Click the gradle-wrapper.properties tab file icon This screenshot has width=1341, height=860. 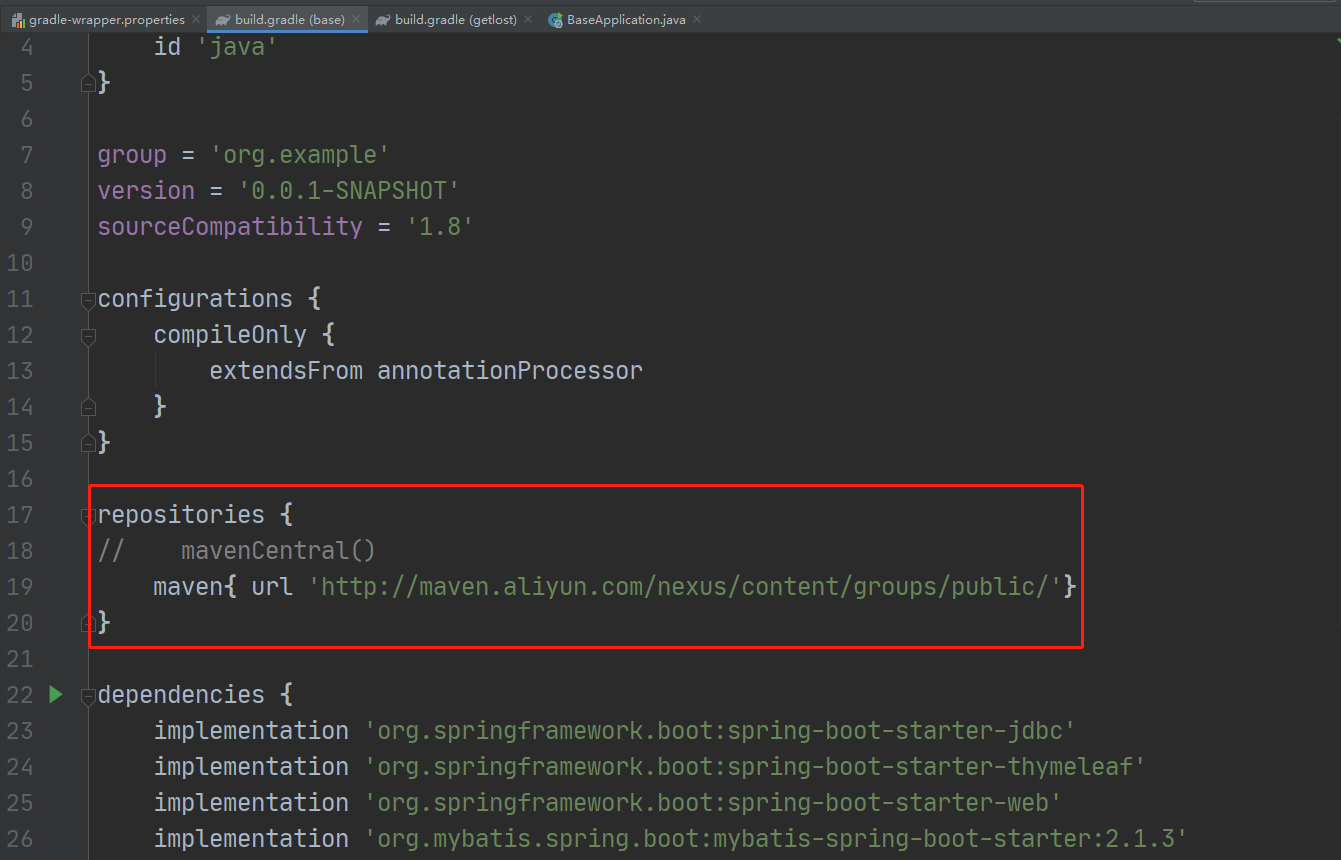tap(18, 20)
